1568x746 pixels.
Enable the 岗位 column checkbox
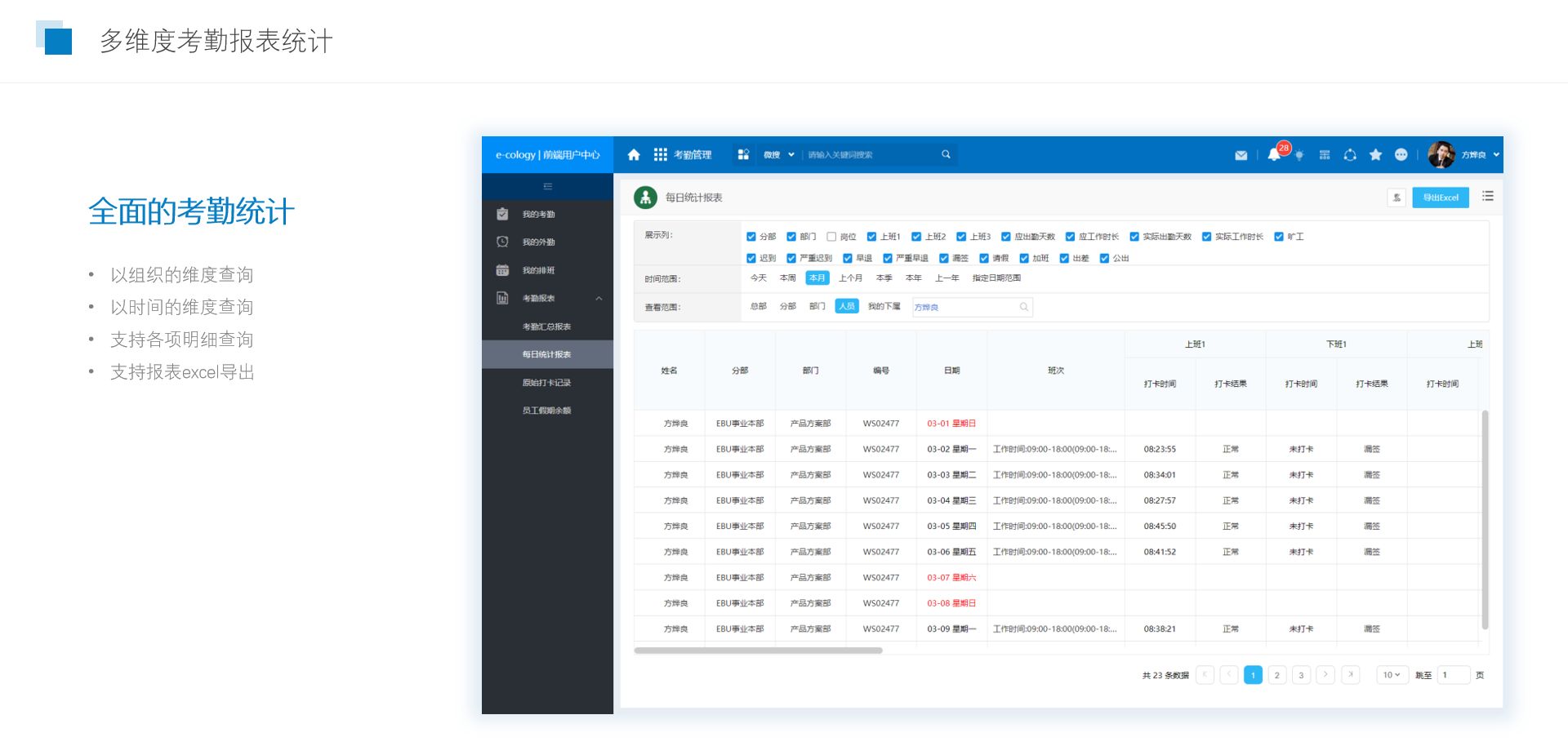pos(831,237)
